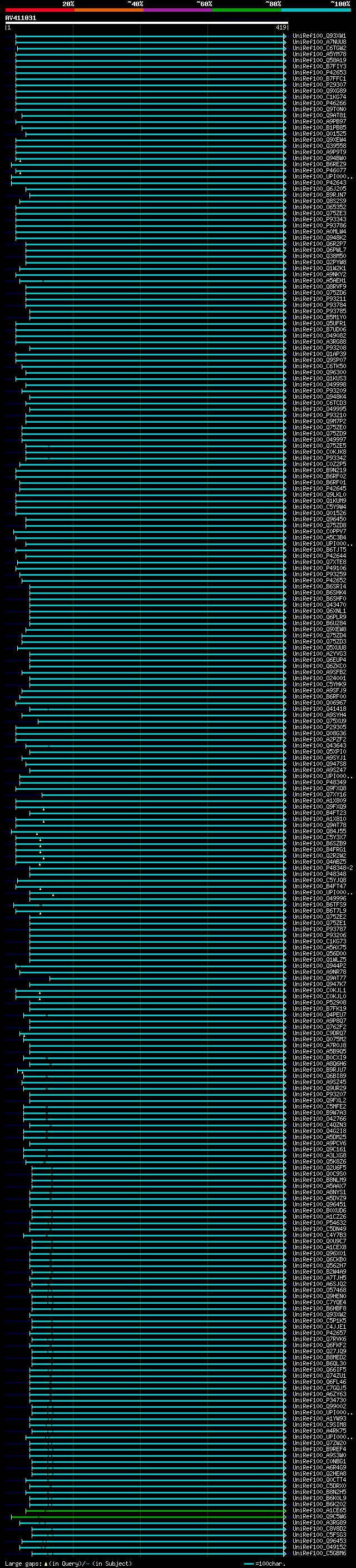Viewport: 356px width, 1568px height.
Task: Select the UniRef100_B1PB85 label
Action: [x=319, y=127]
